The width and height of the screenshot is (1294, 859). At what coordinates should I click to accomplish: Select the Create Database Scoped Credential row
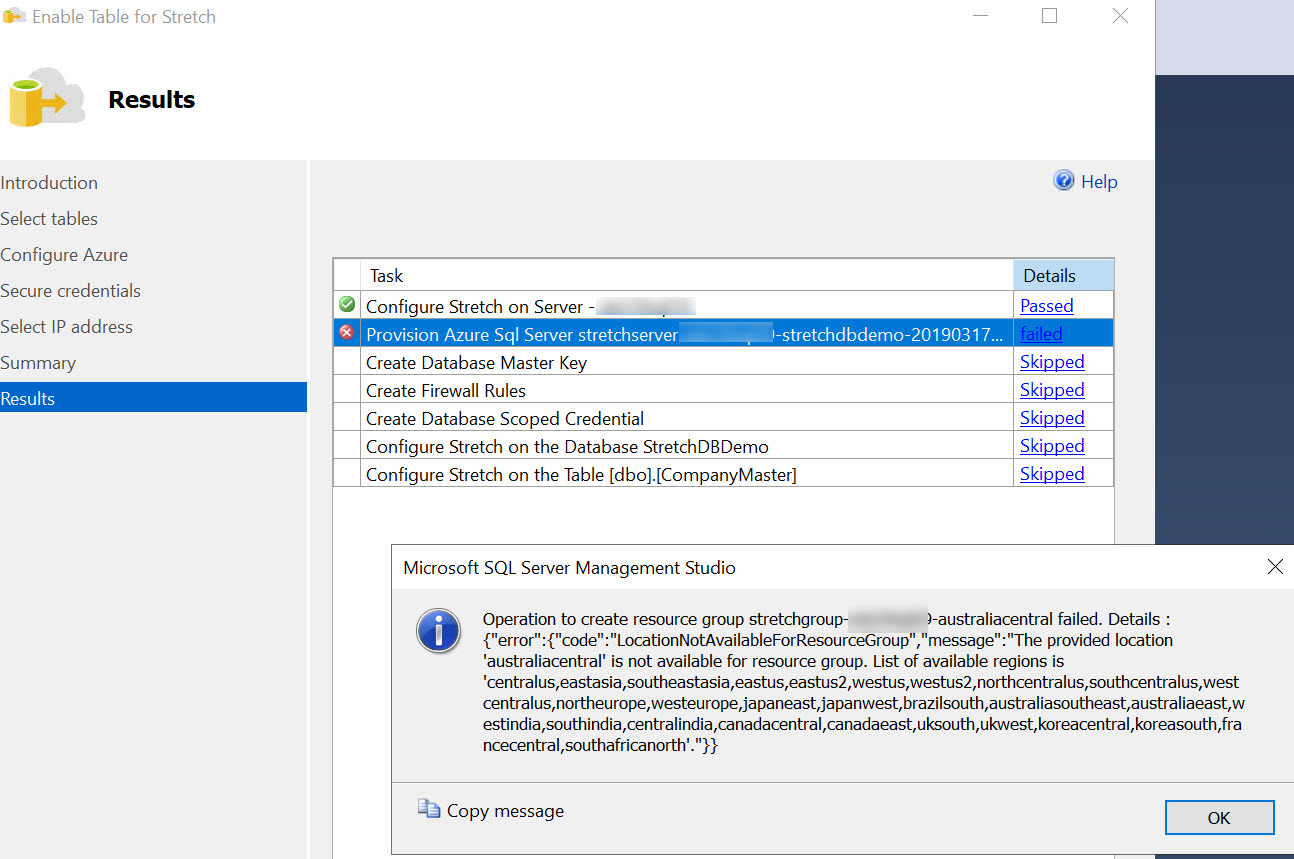coord(723,417)
